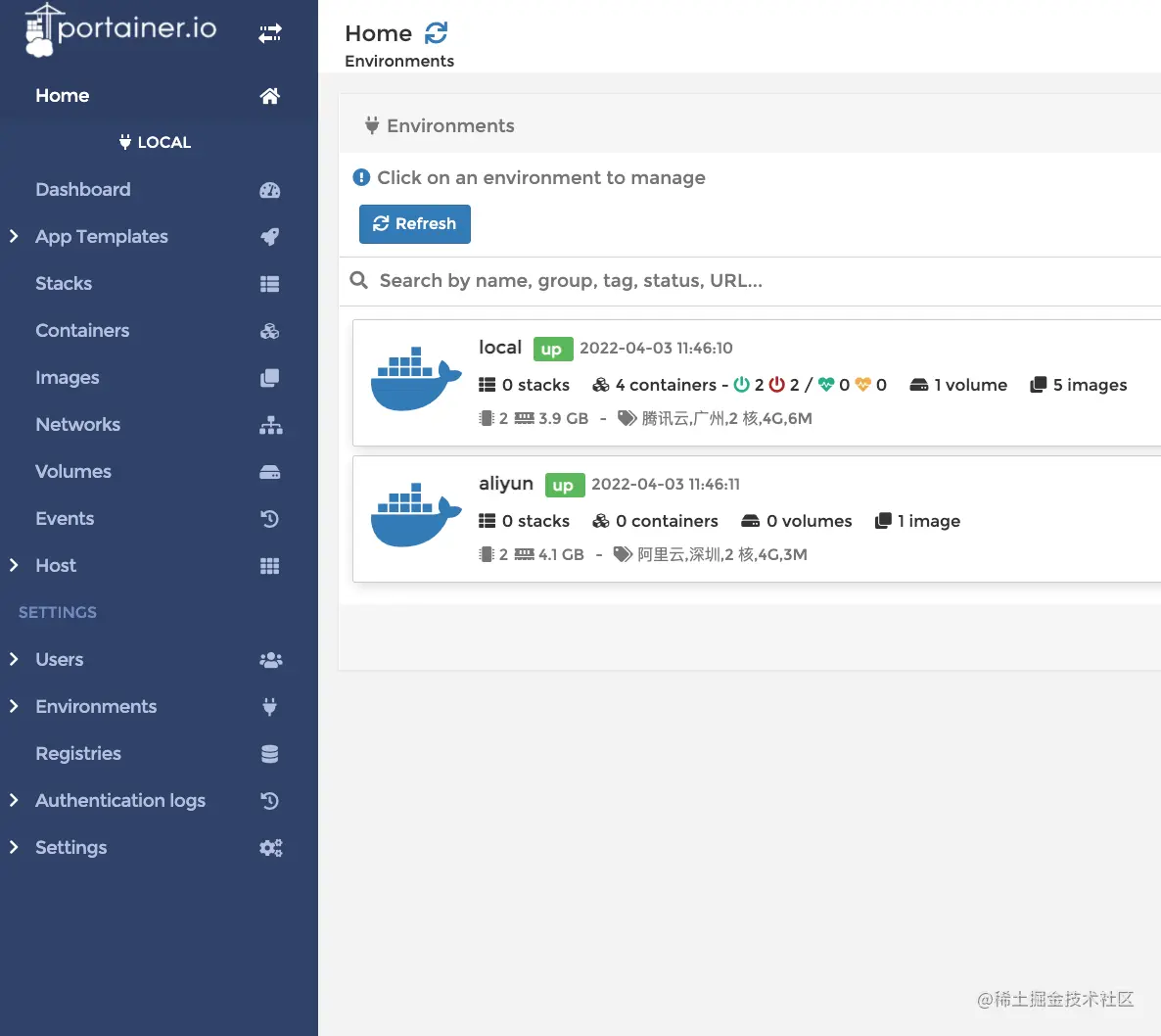Open Registries in the sidebar
The height and width of the screenshot is (1036, 1161).
[78, 754]
